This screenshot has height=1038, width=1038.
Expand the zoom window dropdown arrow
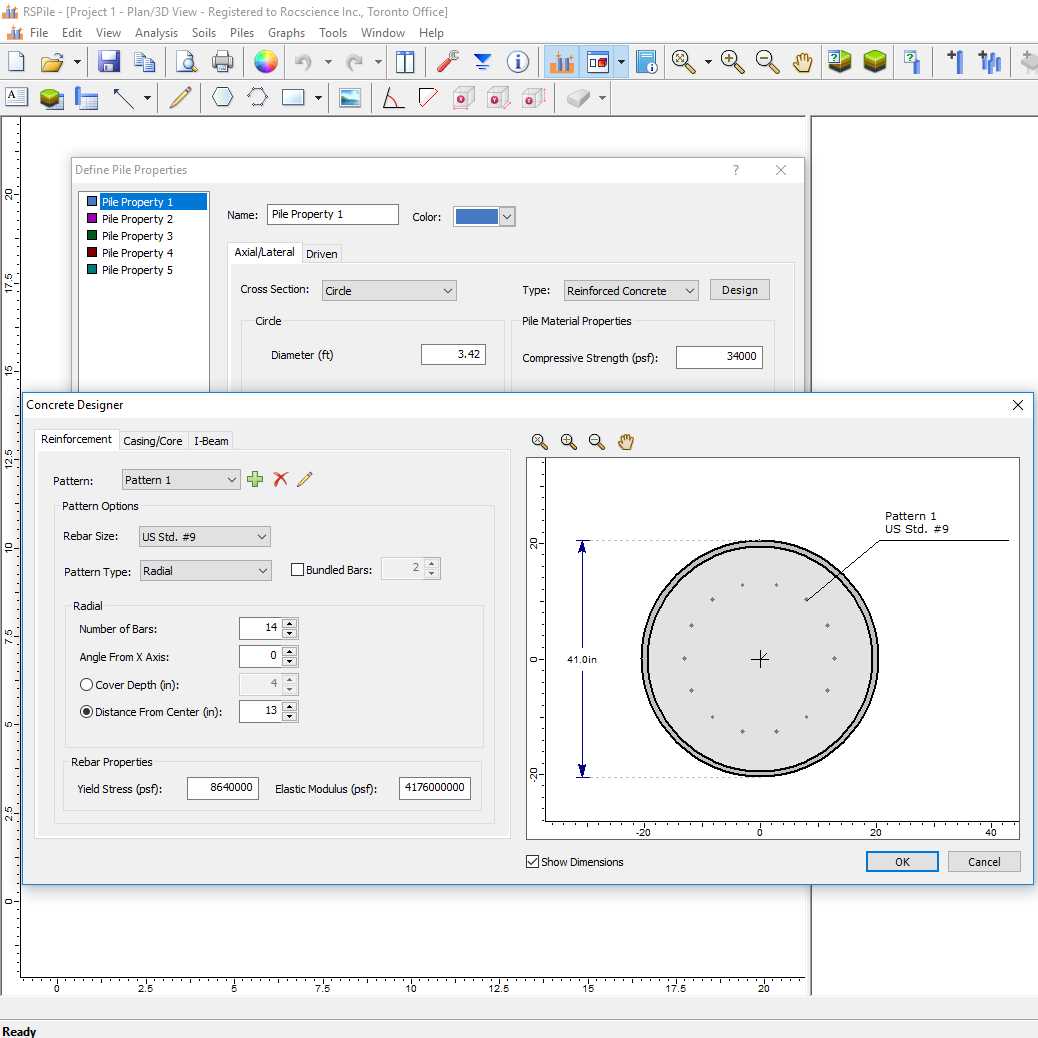coord(708,62)
